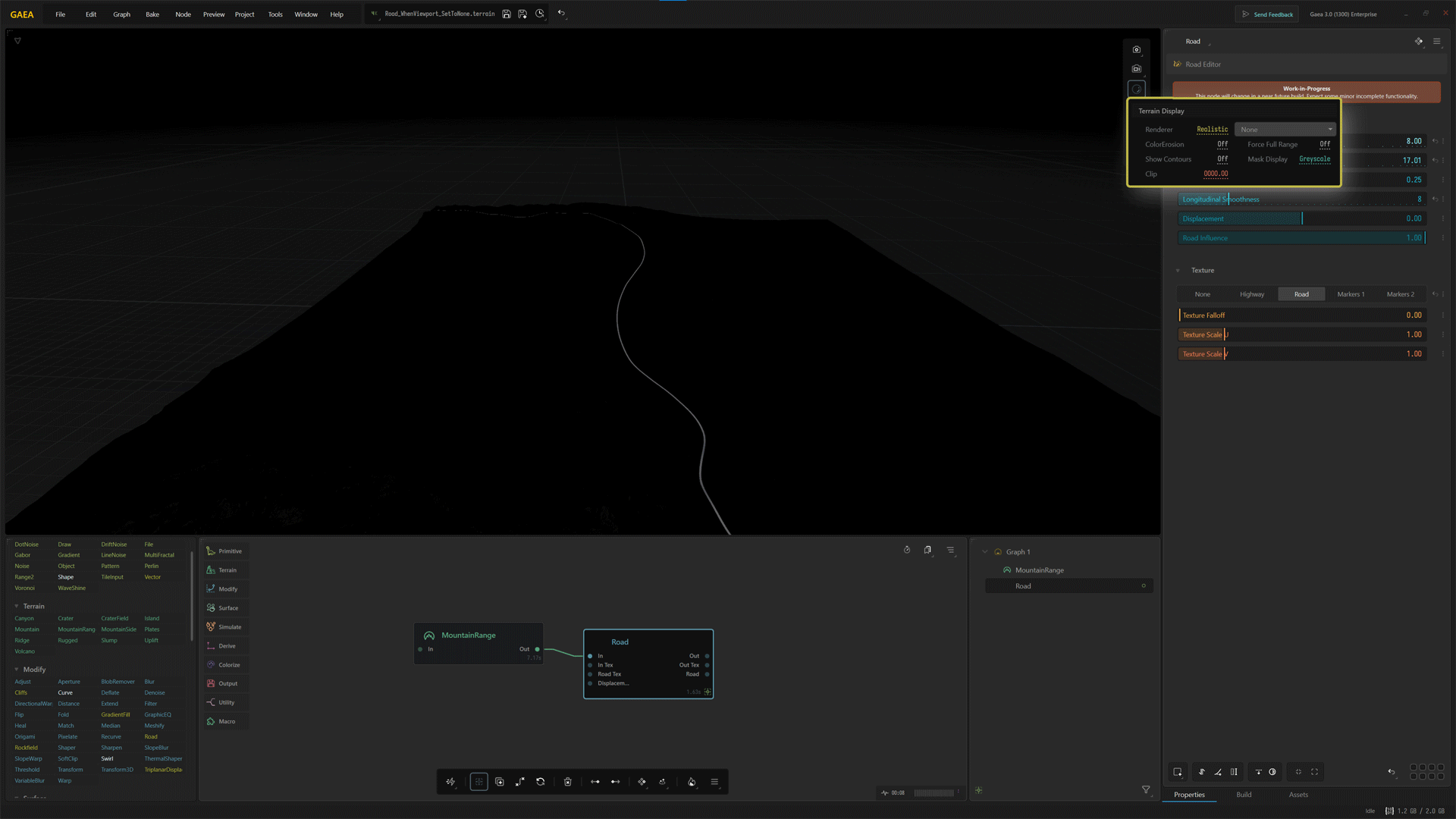The image size is (1456, 819).
Task: Click the terrain display sphere icon
Action: pyautogui.click(x=1137, y=89)
